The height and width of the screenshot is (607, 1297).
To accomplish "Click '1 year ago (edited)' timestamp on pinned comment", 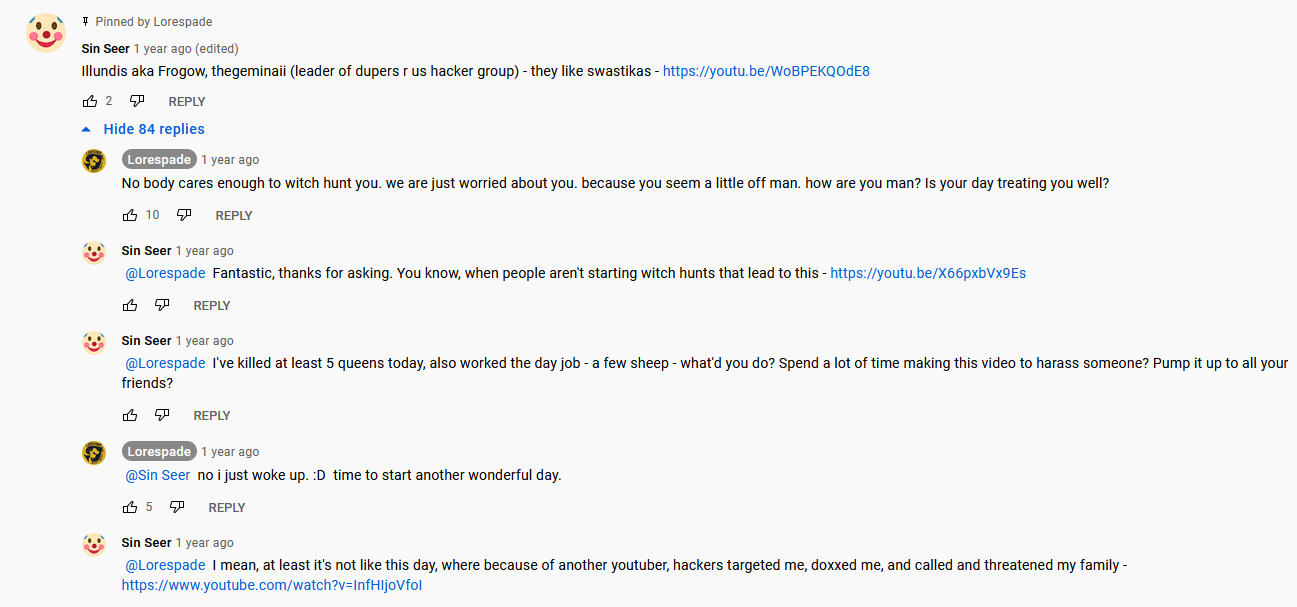I will 186,48.
